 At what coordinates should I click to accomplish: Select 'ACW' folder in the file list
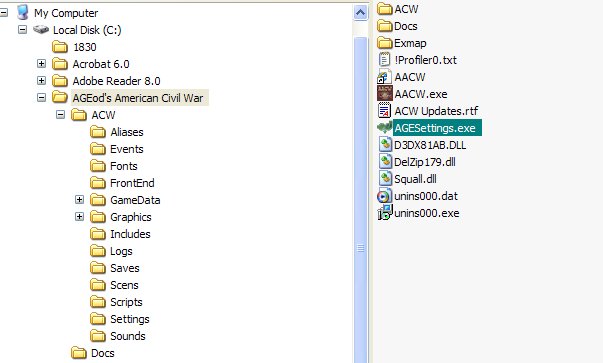point(406,9)
